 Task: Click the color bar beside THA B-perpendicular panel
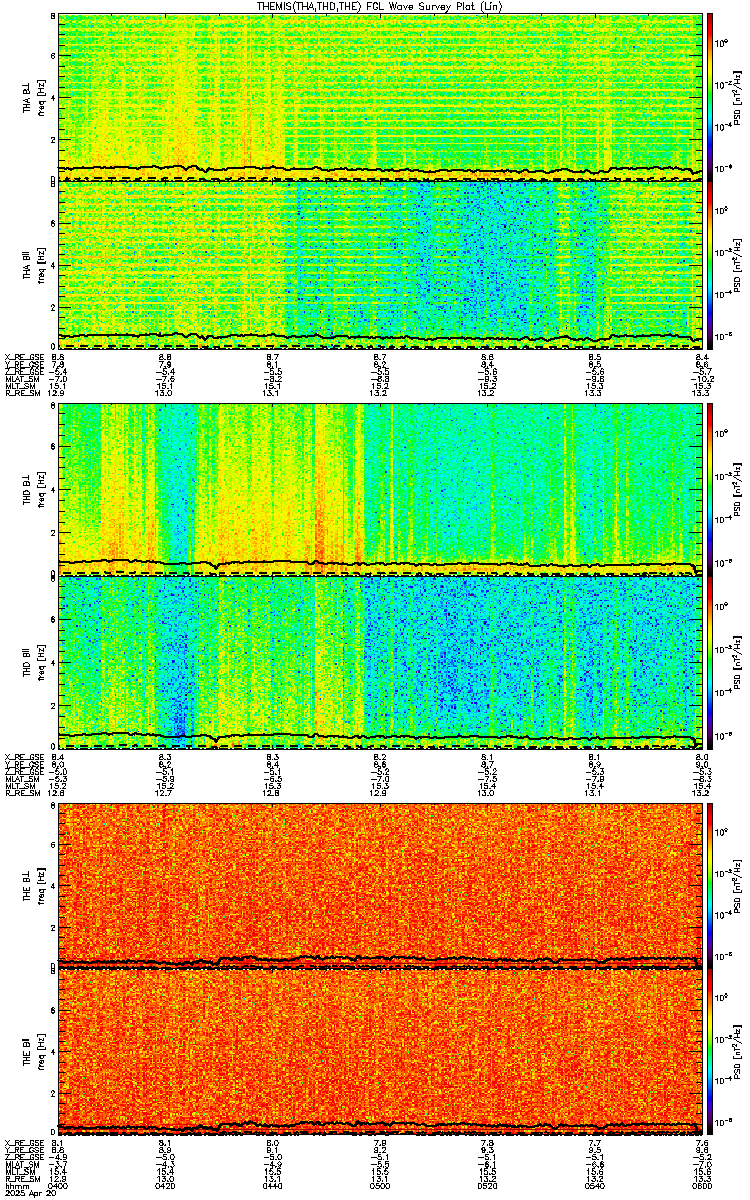tap(710, 95)
